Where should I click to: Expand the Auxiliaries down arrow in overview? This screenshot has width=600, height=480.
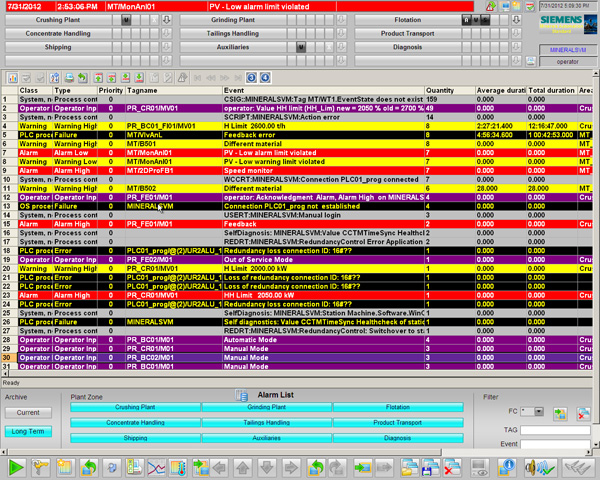342,46
